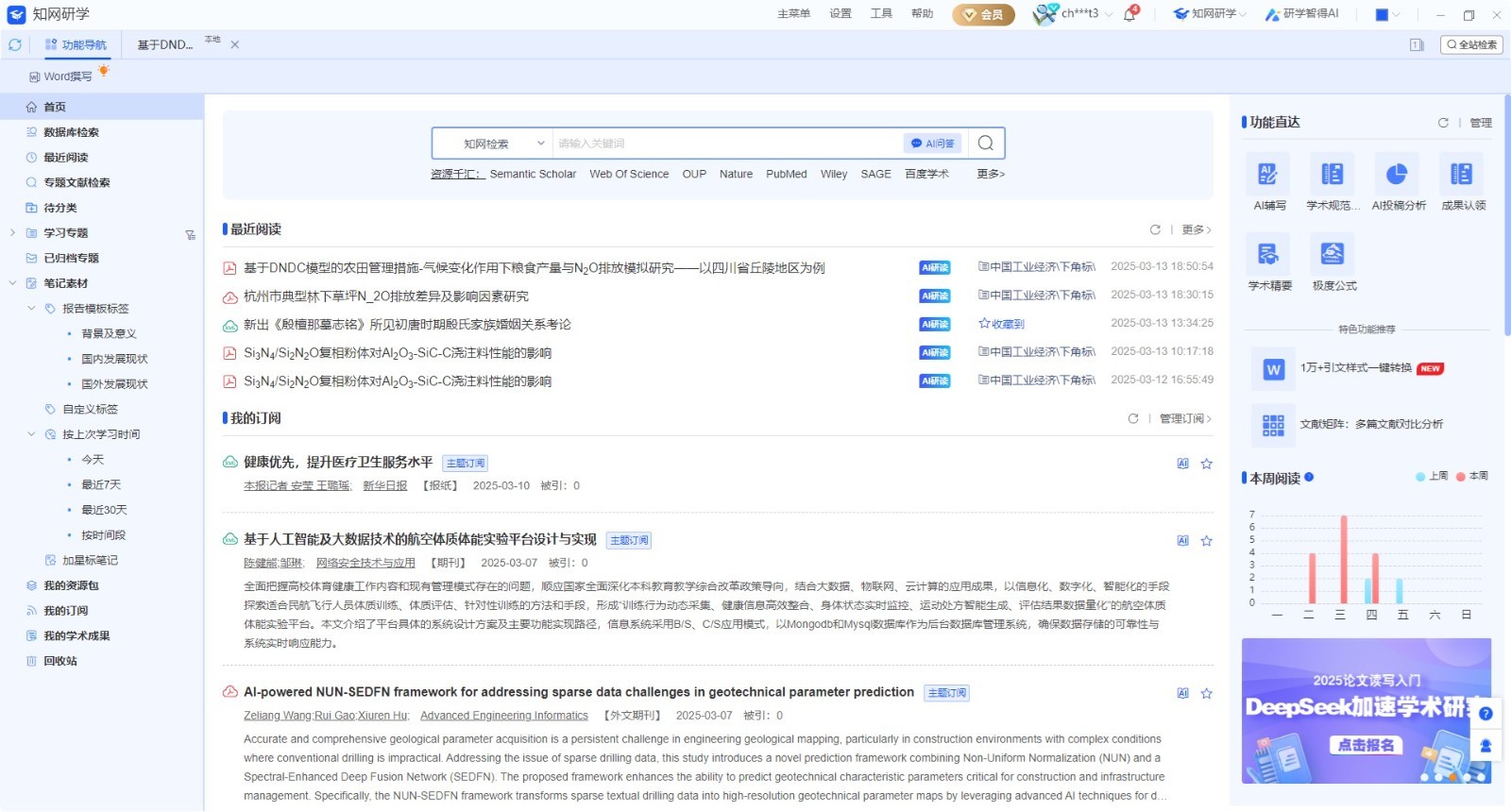This screenshot has width=1511, height=812.
Task: Open the 工具 menu
Action: click(881, 14)
